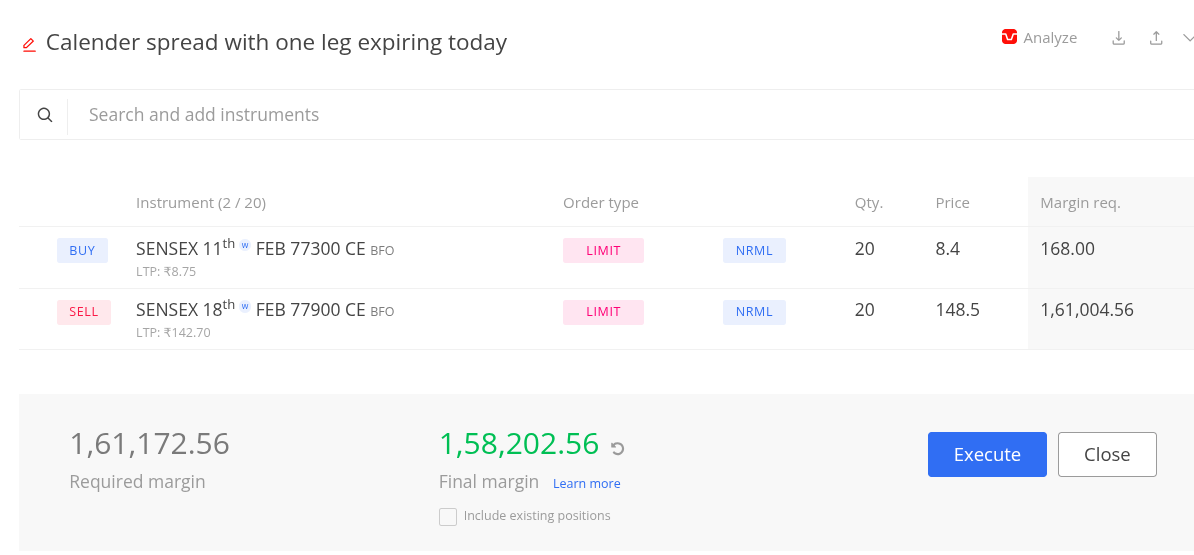Close the basket dialog

pos(1107,455)
